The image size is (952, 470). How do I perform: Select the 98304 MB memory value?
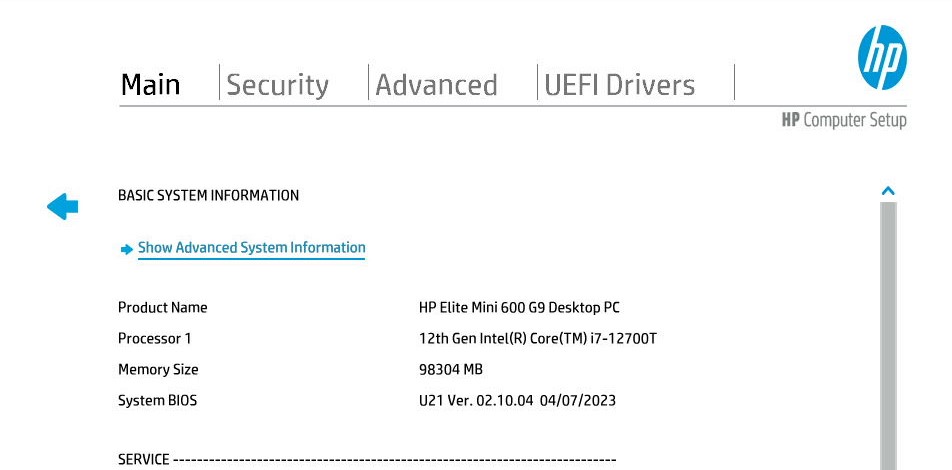point(451,370)
